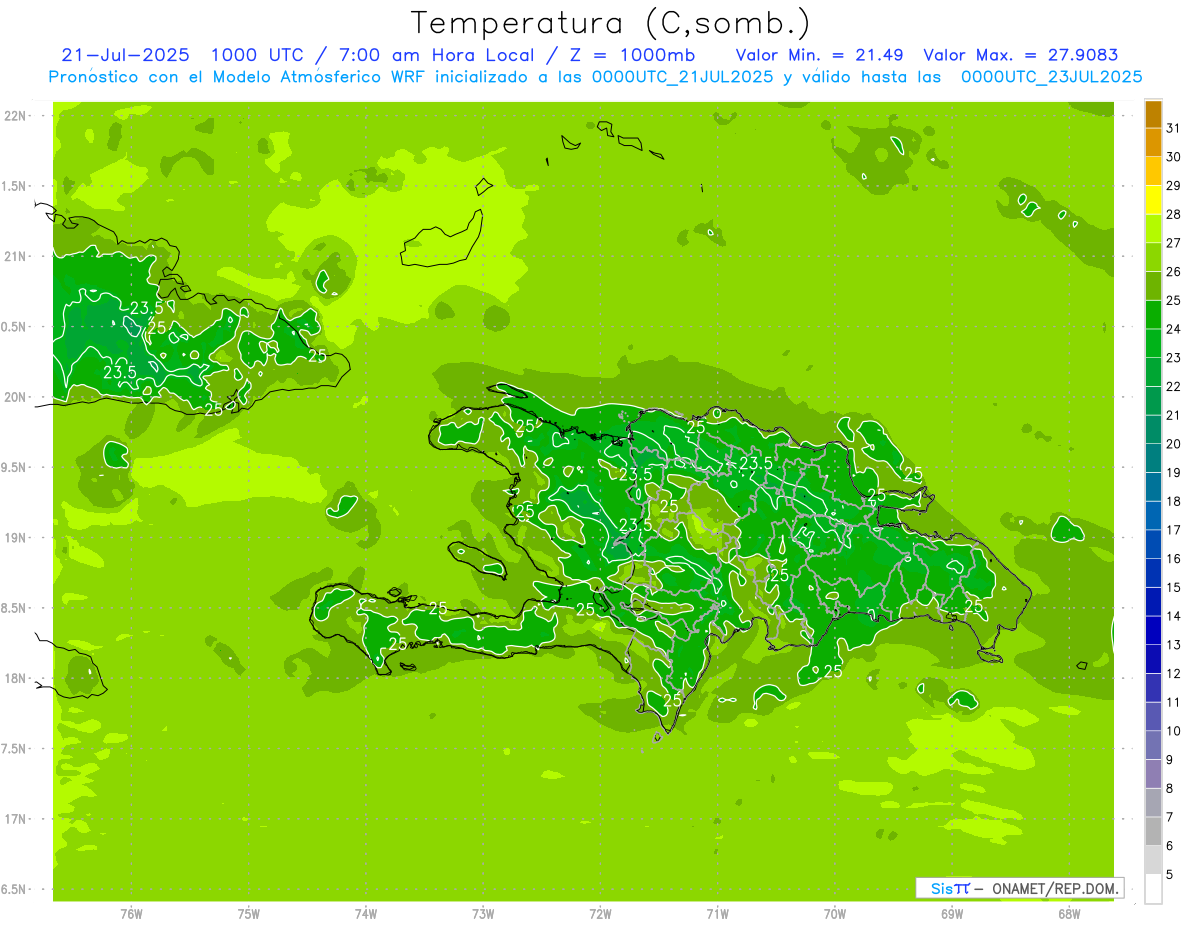
Task: Click the "10" label on the color scale
Action: pyautogui.click(x=1173, y=732)
